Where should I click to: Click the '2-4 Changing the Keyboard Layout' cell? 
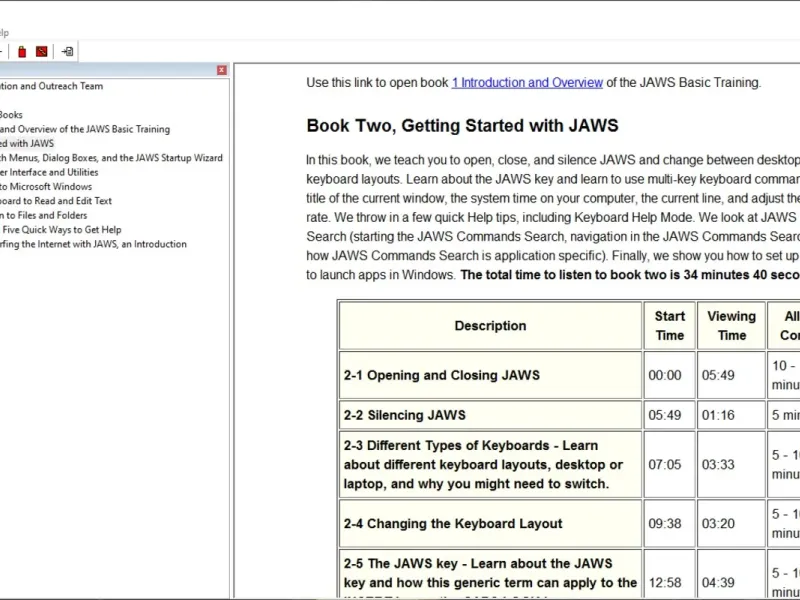coord(490,523)
